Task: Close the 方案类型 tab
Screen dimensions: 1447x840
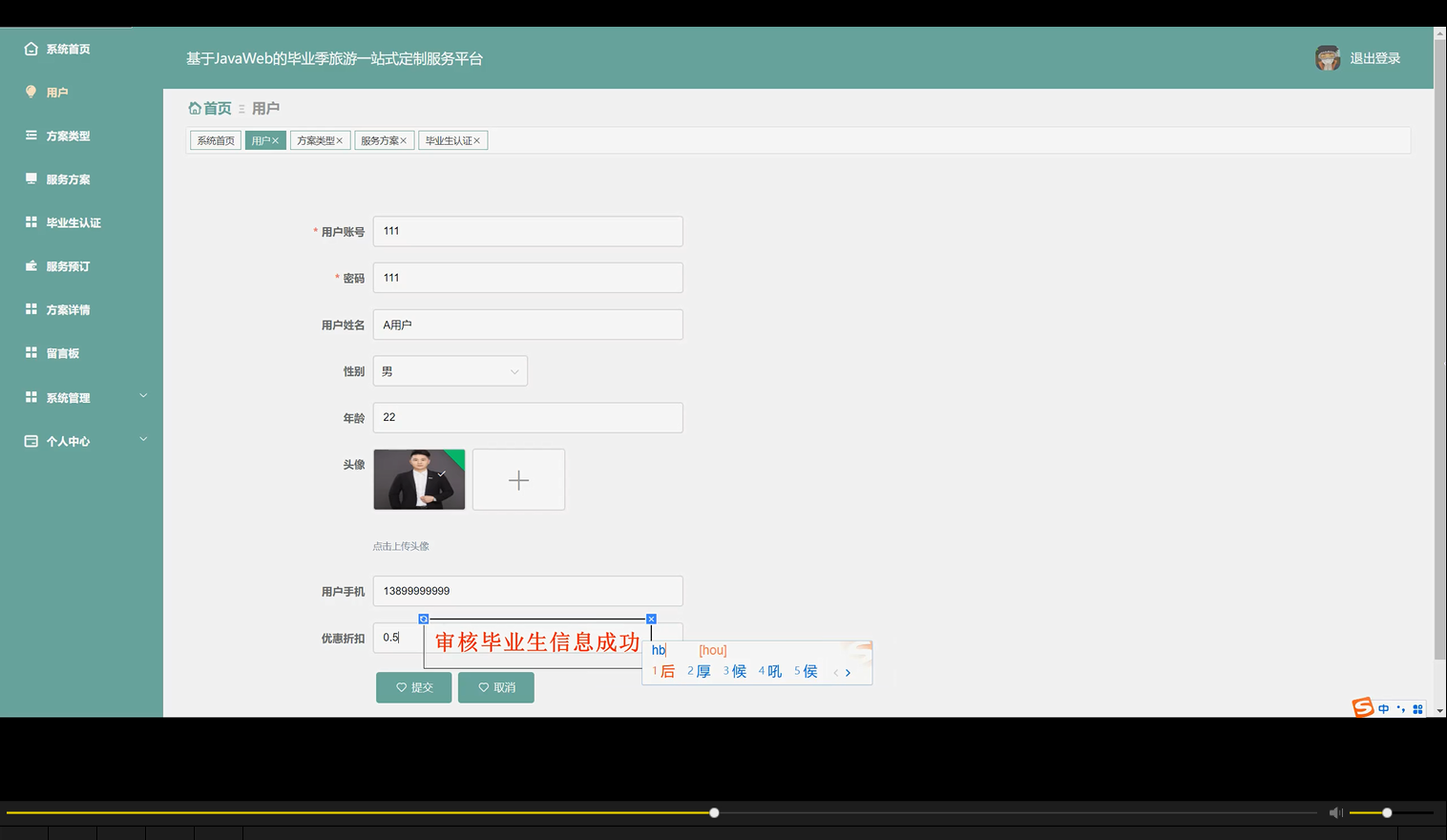Action: (x=339, y=140)
